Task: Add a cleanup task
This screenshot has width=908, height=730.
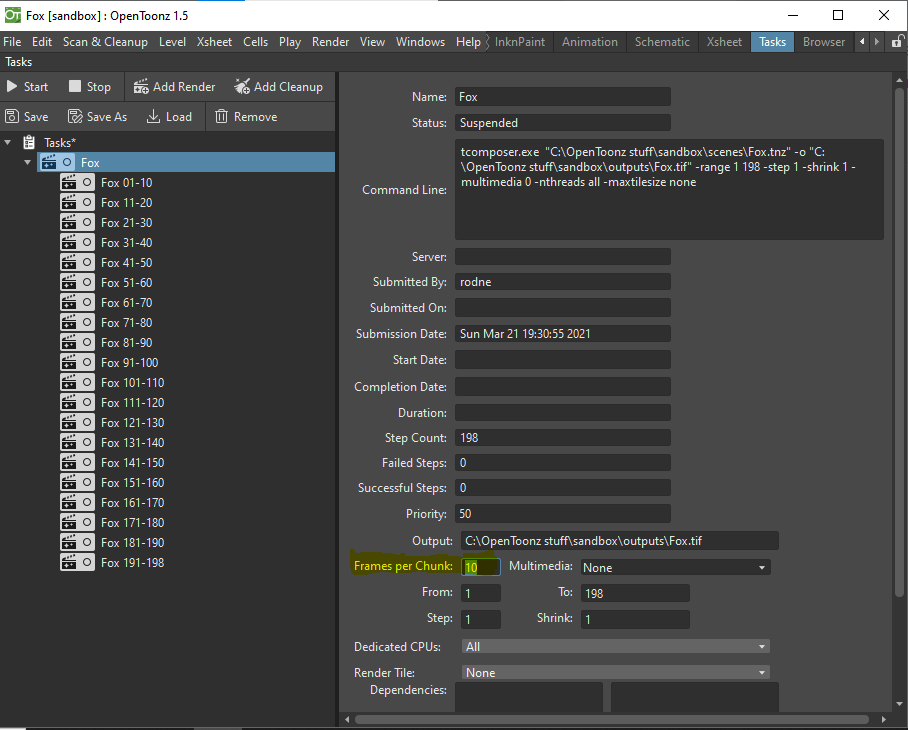Action: [x=279, y=86]
